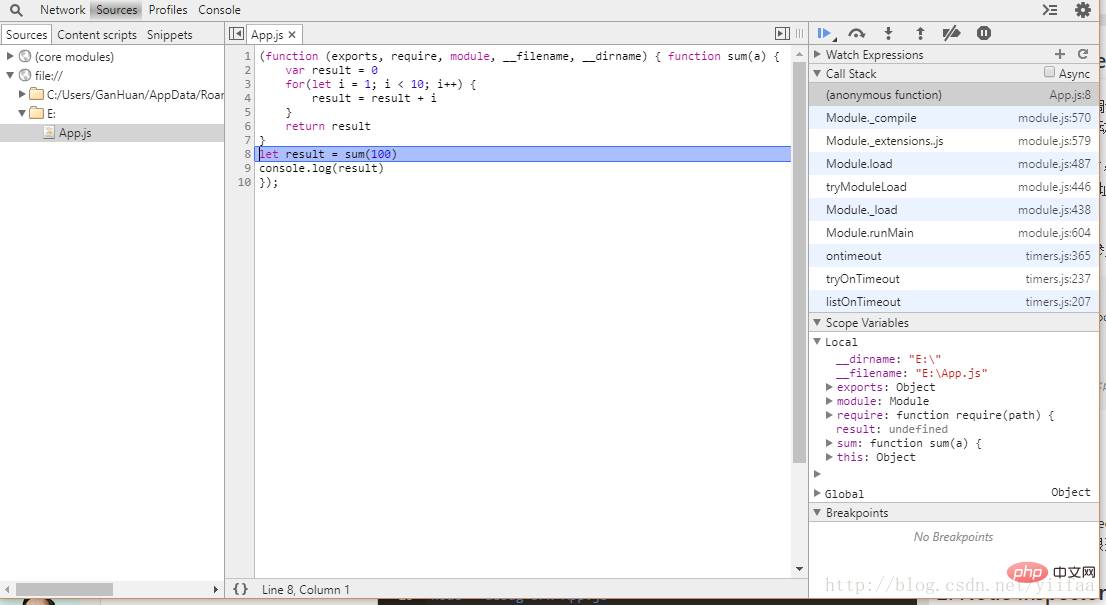
Task: Collapse the file:// tree node
Action: (10, 75)
